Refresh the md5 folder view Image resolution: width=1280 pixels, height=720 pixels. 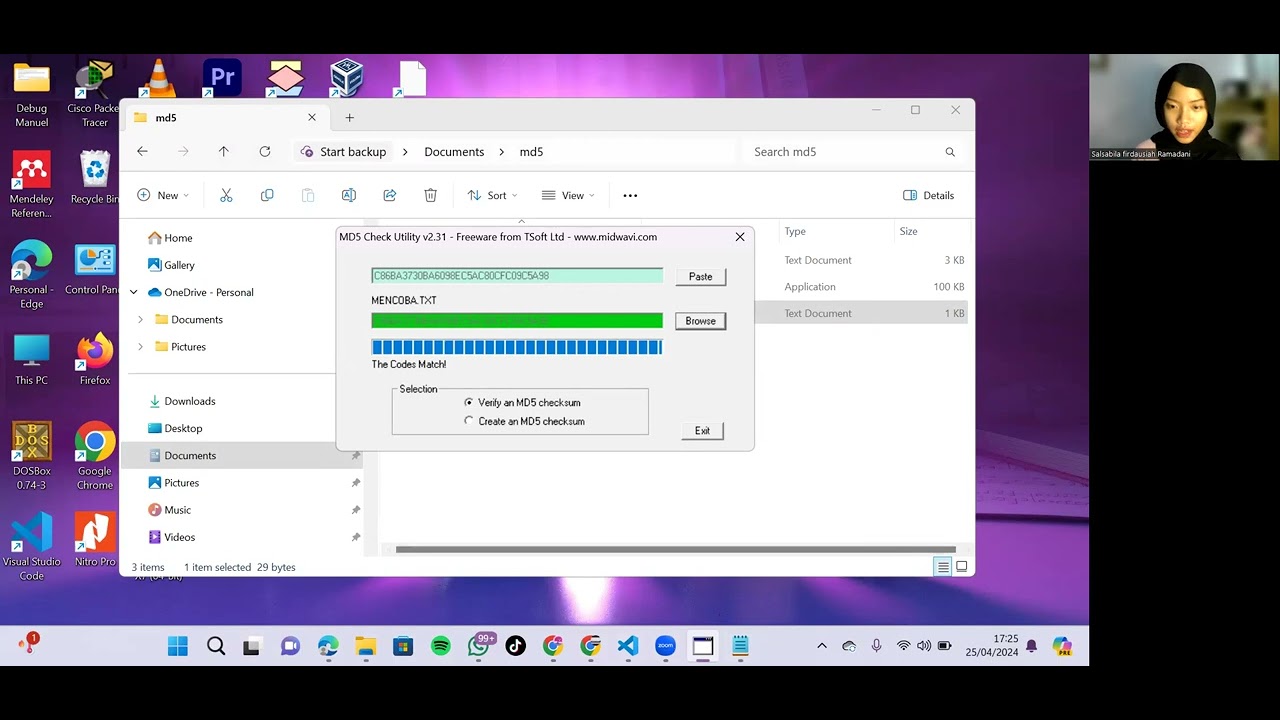click(265, 152)
